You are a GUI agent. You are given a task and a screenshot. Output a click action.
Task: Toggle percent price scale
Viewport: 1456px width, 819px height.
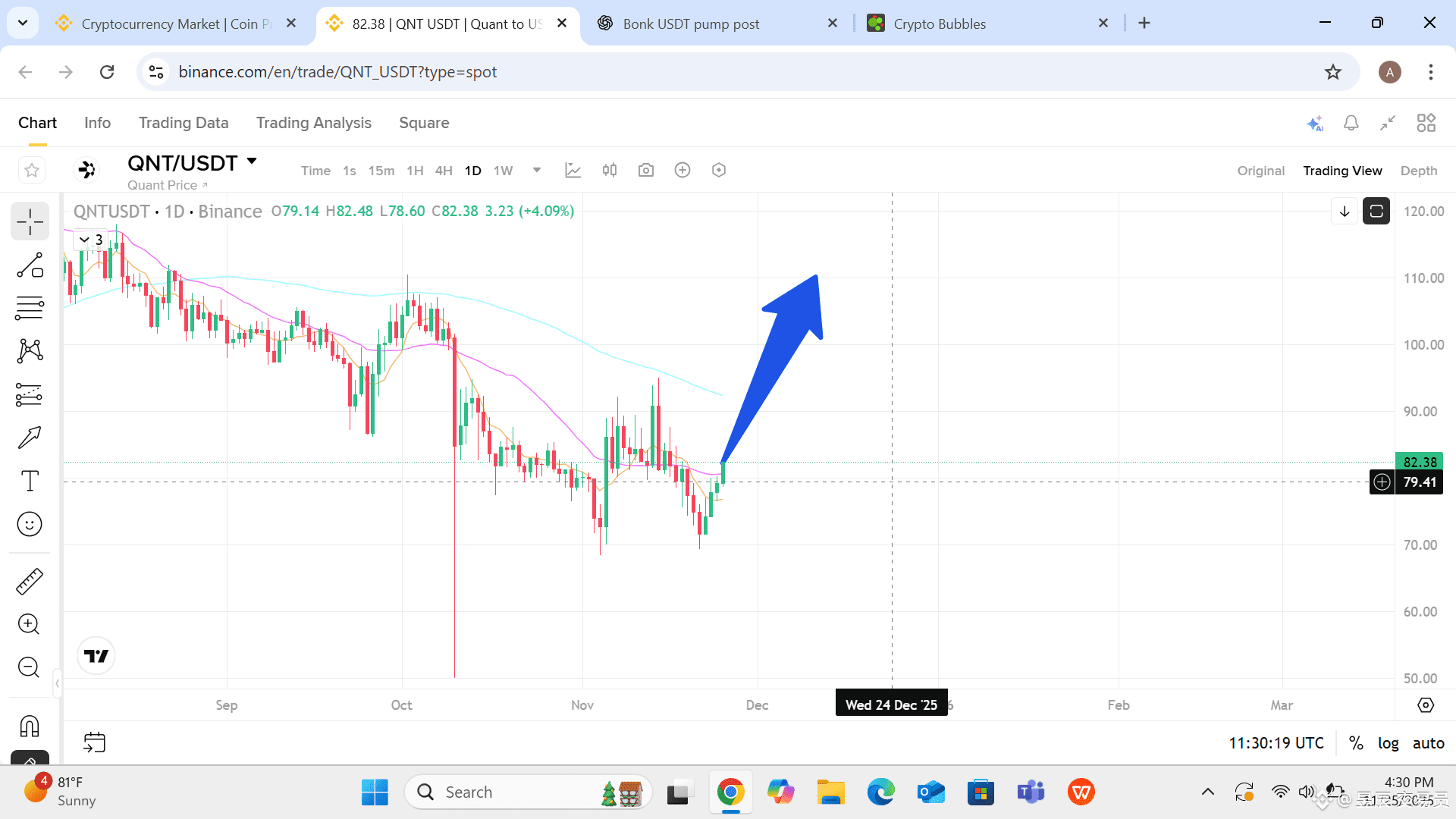coord(1357,743)
